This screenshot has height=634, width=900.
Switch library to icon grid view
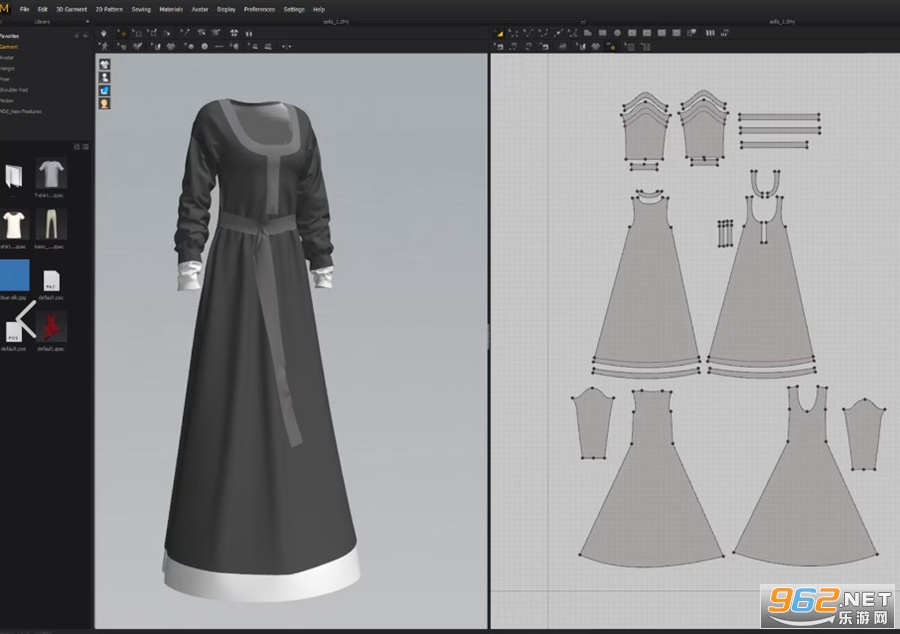click(x=76, y=147)
